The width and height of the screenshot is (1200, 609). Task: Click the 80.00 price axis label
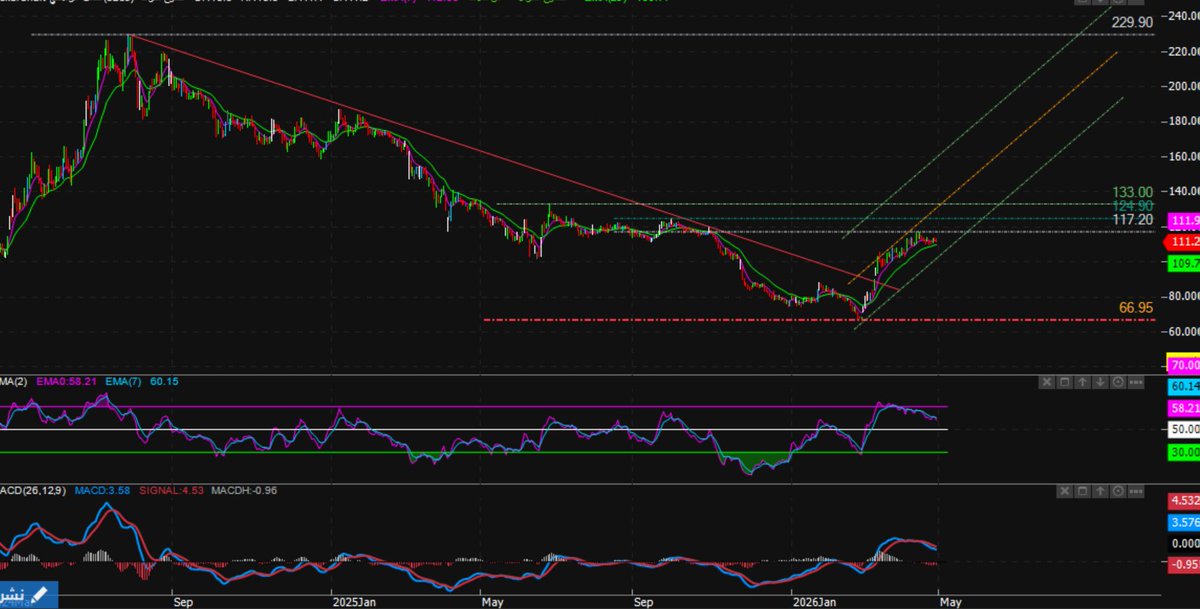click(x=1182, y=296)
